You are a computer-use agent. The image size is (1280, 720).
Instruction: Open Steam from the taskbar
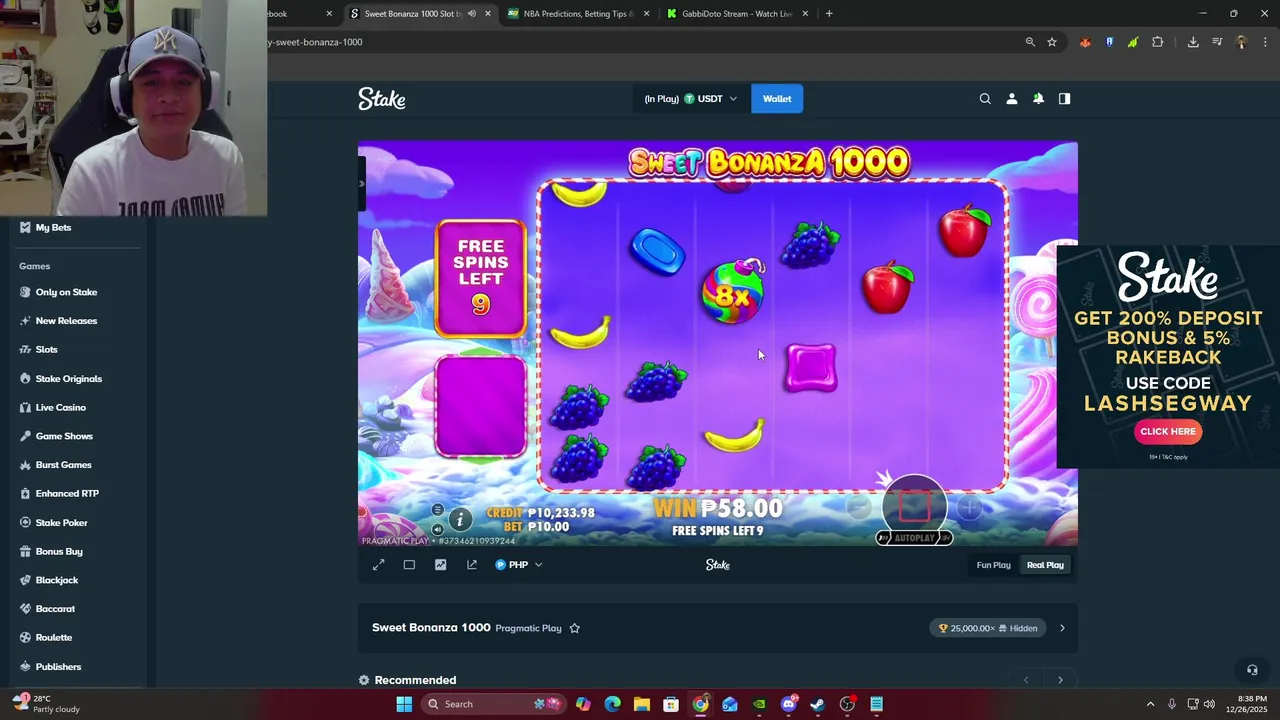(x=818, y=704)
